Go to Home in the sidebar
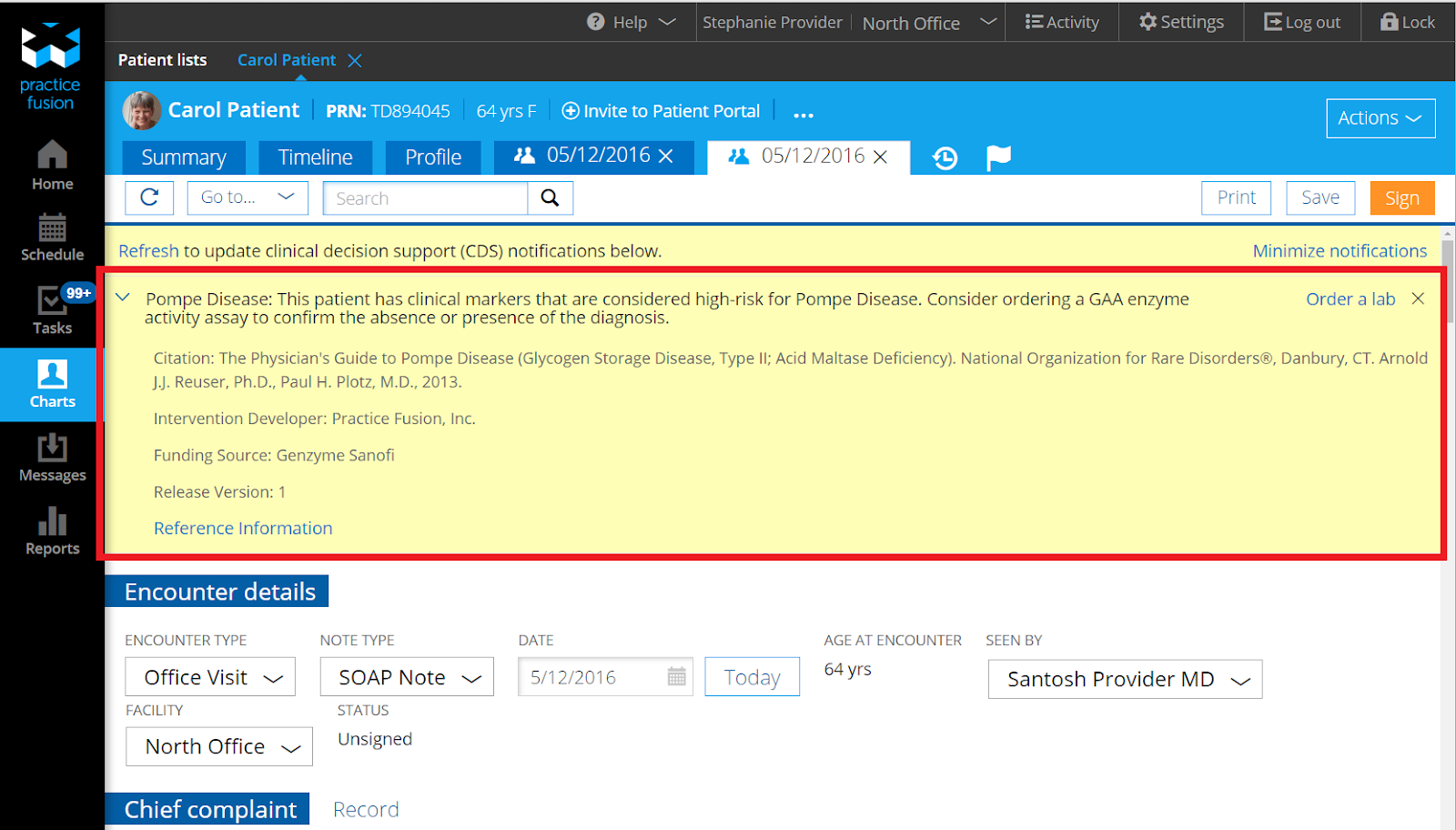The height and width of the screenshot is (830, 1456). 52,165
